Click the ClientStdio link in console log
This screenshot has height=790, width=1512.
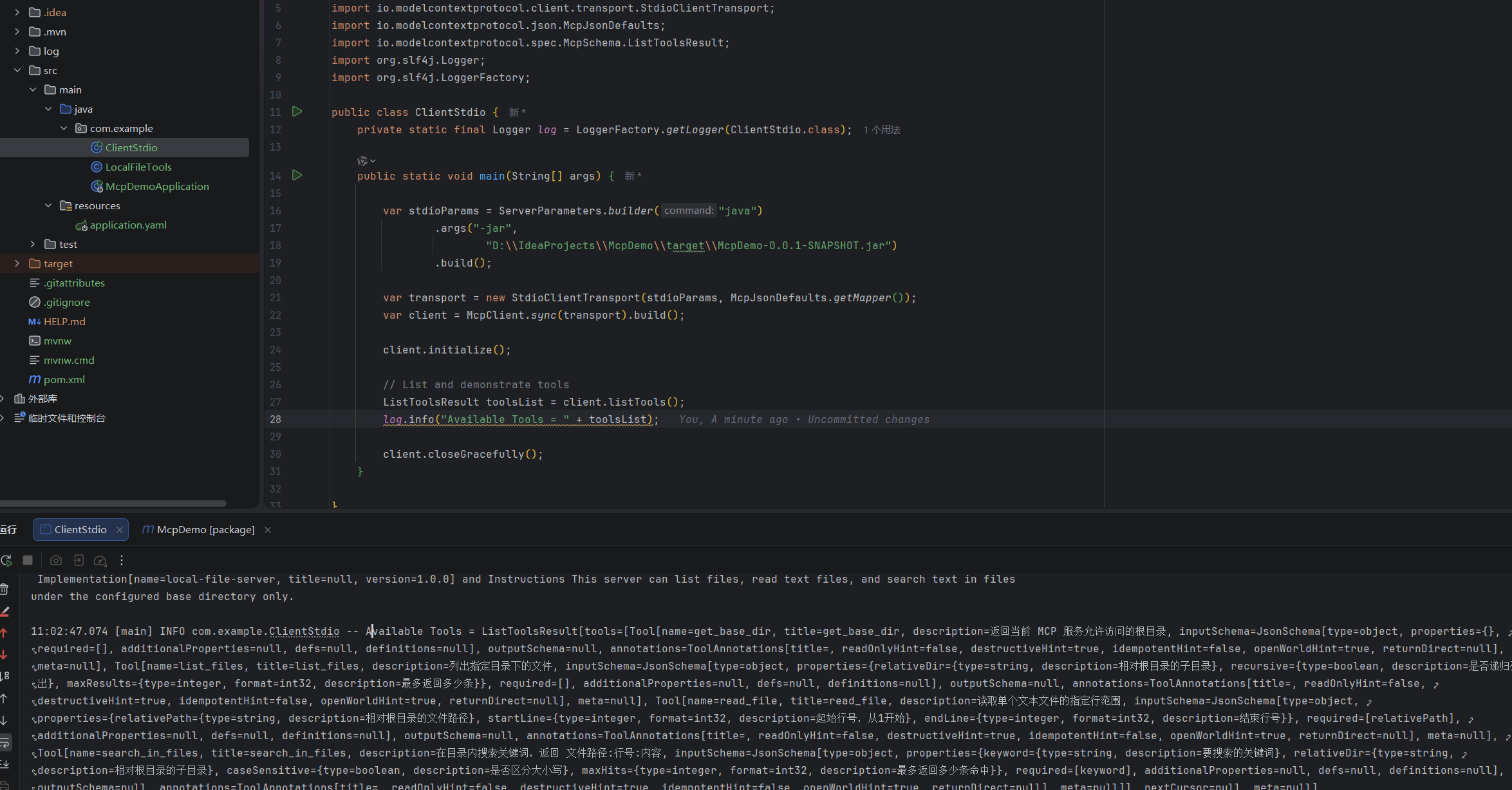(304, 632)
